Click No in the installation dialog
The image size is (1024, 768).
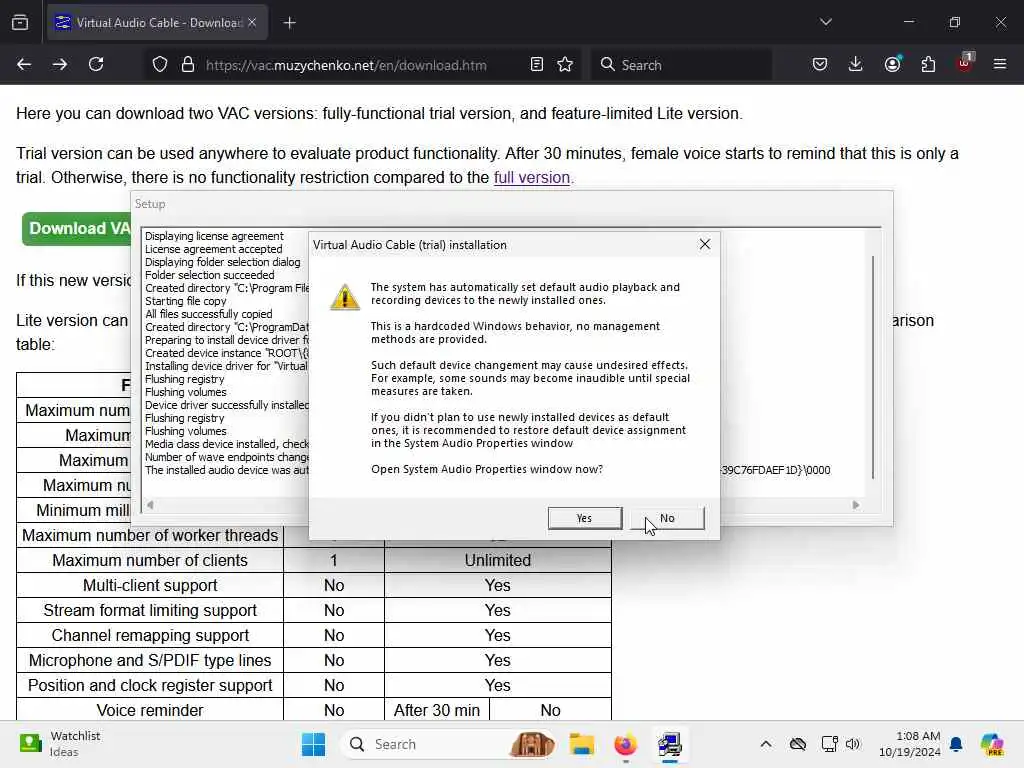click(667, 518)
